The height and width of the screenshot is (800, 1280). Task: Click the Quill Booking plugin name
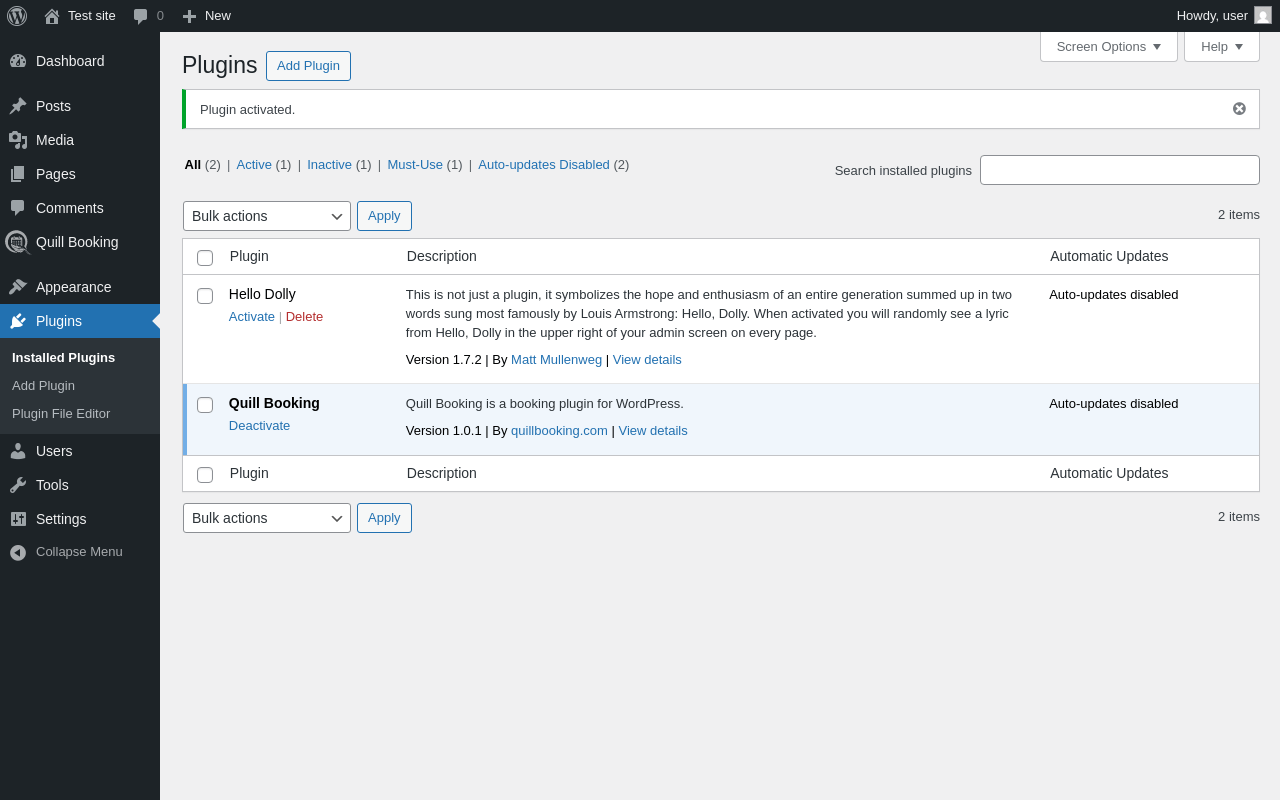(x=274, y=403)
